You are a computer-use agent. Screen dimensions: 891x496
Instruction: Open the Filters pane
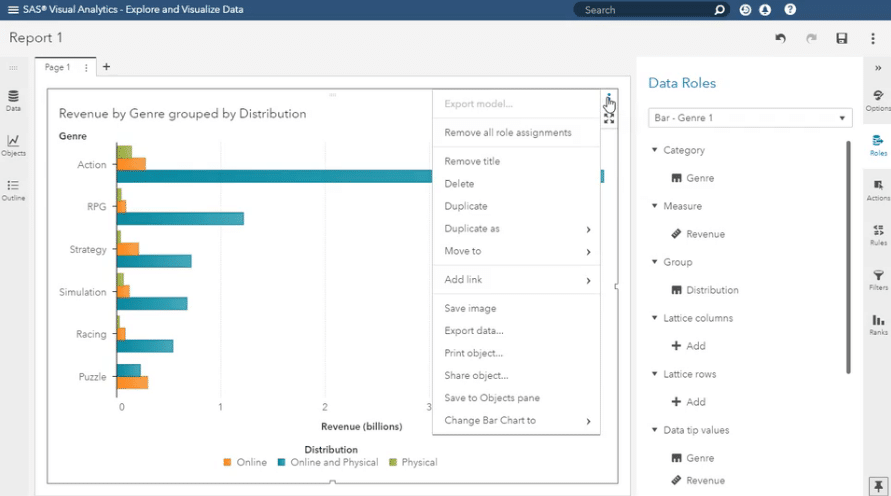coord(877,279)
